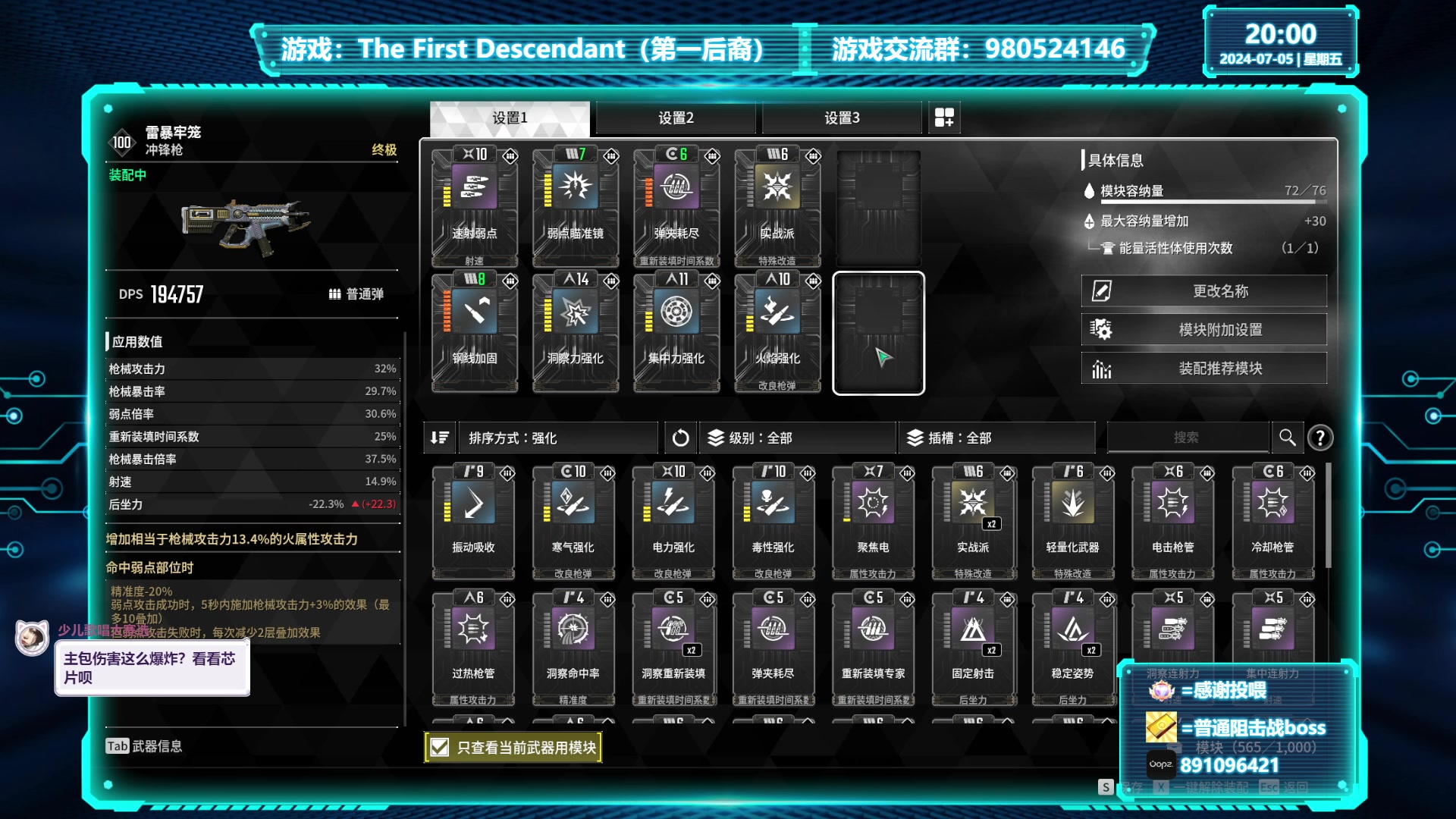
Task: Switch to the 设置3 preset tab
Action: (842, 118)
